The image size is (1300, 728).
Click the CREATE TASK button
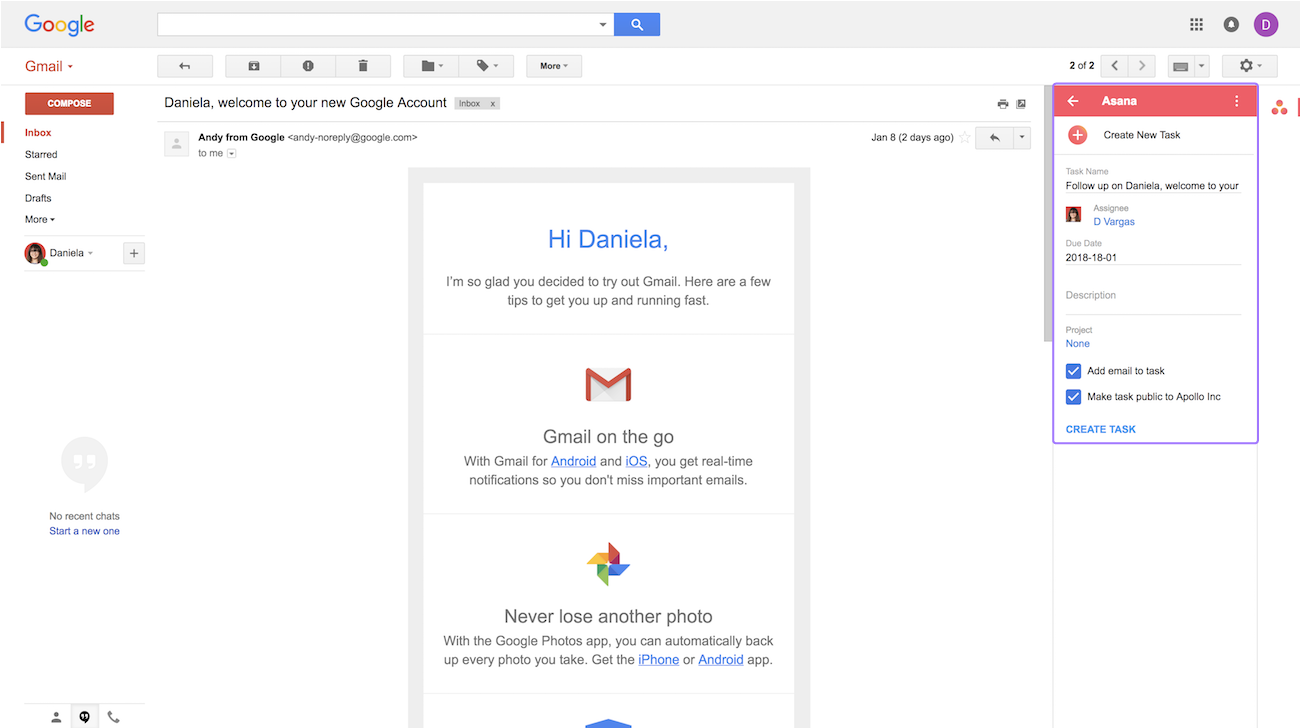point(1101,429)
